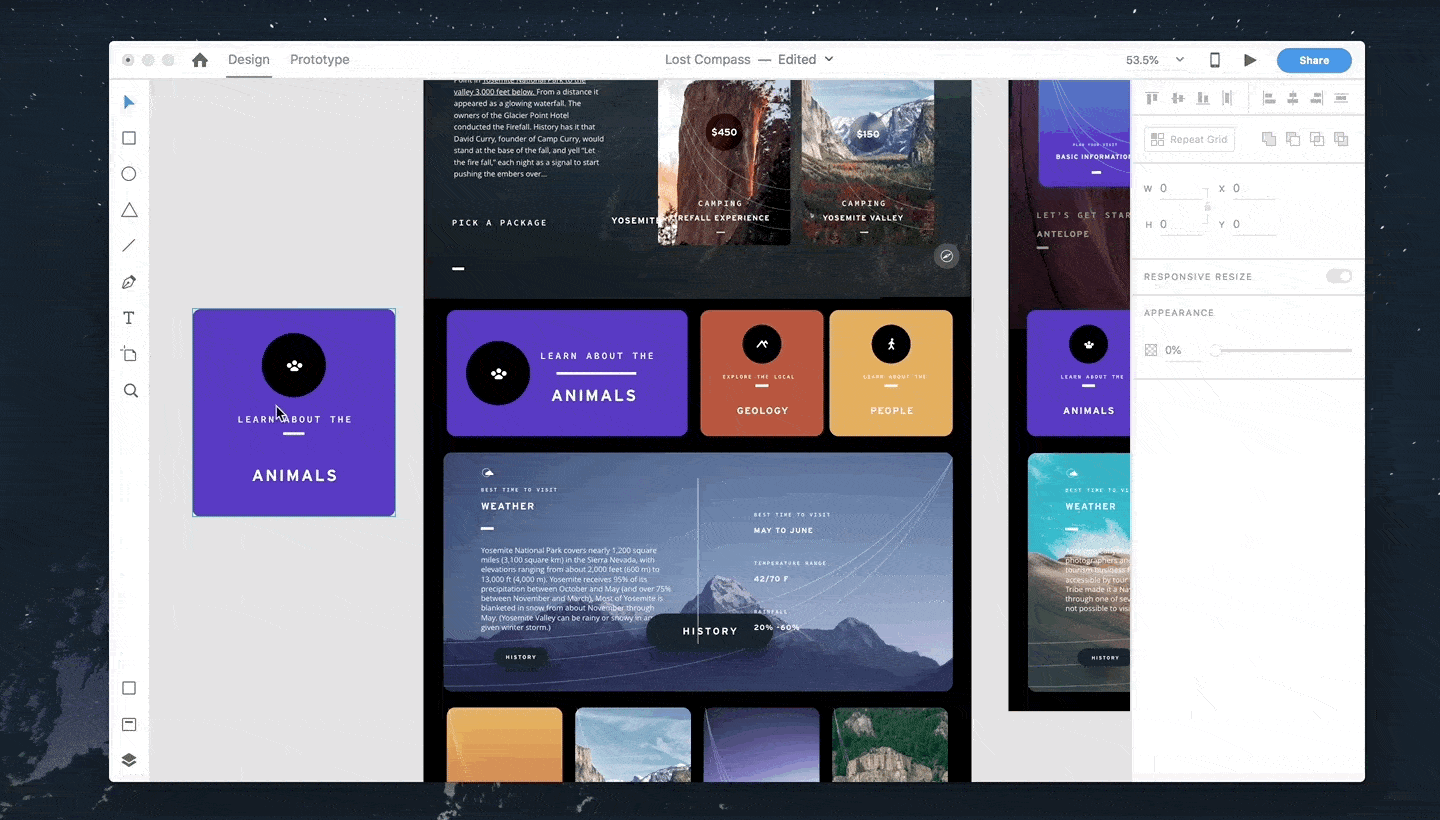
Task: Switch to the Design tab
Action: 249,60
